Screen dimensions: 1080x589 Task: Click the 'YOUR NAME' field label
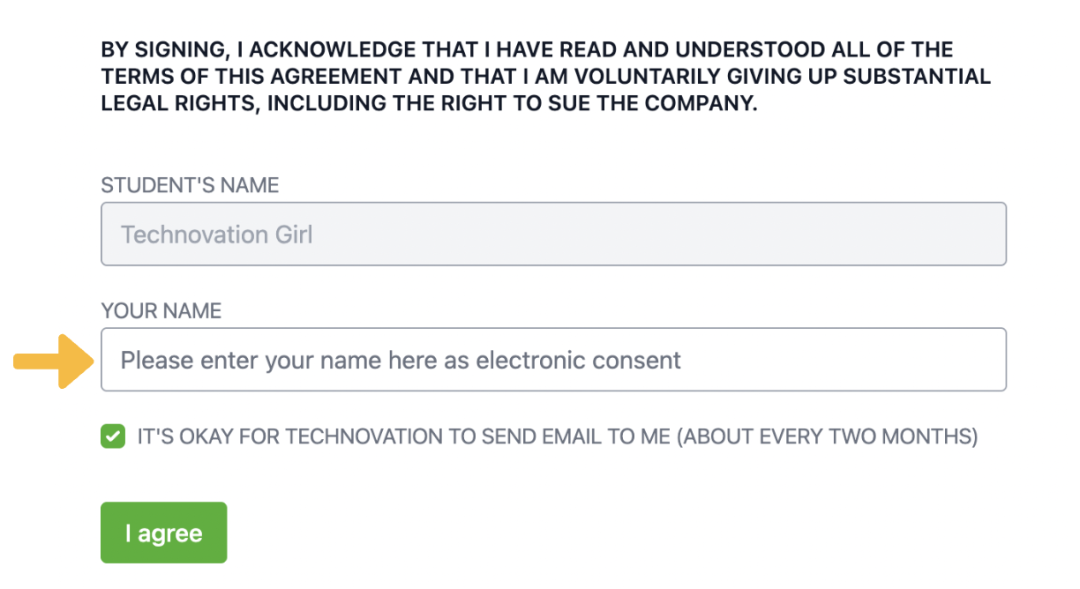161,311
